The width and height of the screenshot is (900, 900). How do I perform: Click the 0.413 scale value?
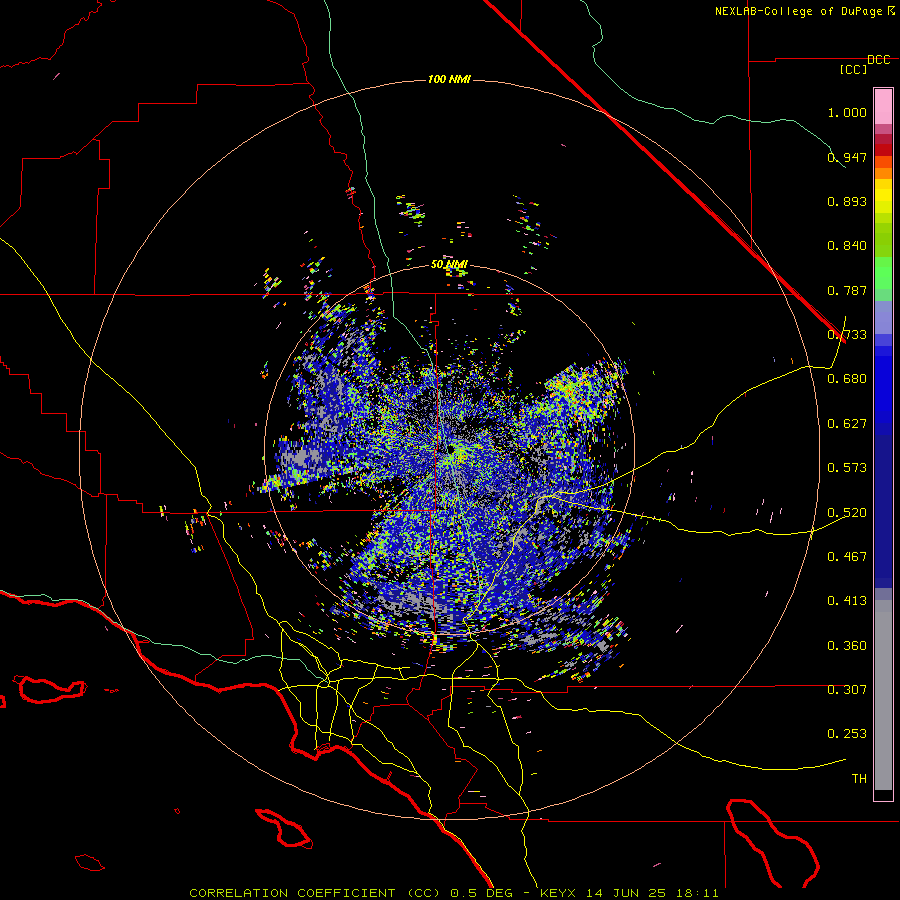point(847,601)
